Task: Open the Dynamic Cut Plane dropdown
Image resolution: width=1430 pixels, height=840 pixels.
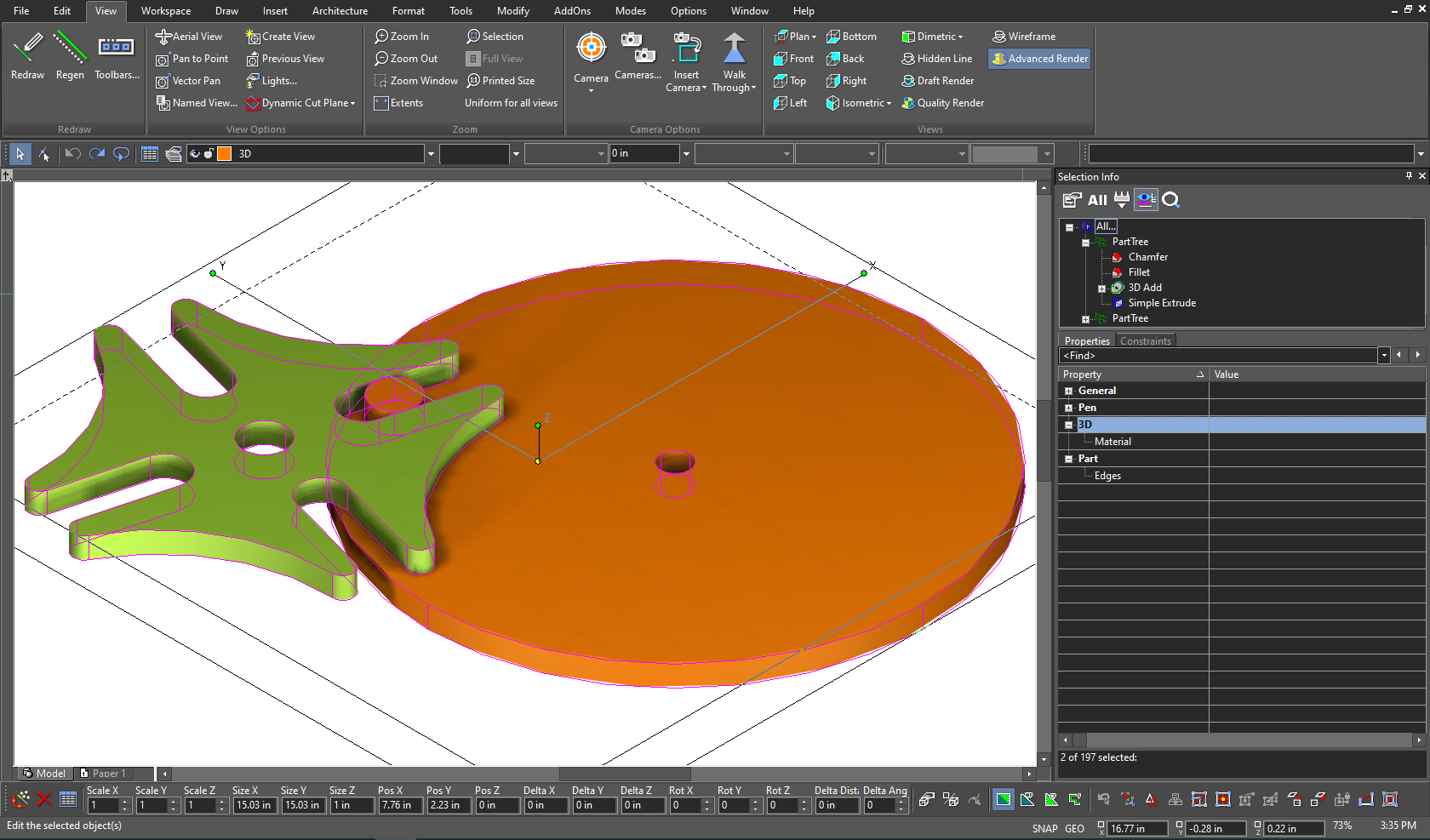Action: coord(352,104)
